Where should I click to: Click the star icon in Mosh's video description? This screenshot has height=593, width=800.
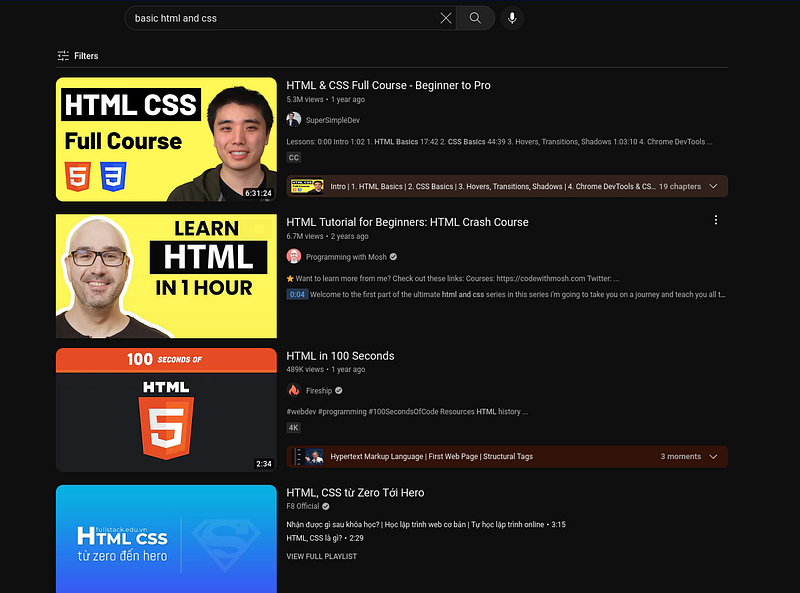(x=290, y=279)
